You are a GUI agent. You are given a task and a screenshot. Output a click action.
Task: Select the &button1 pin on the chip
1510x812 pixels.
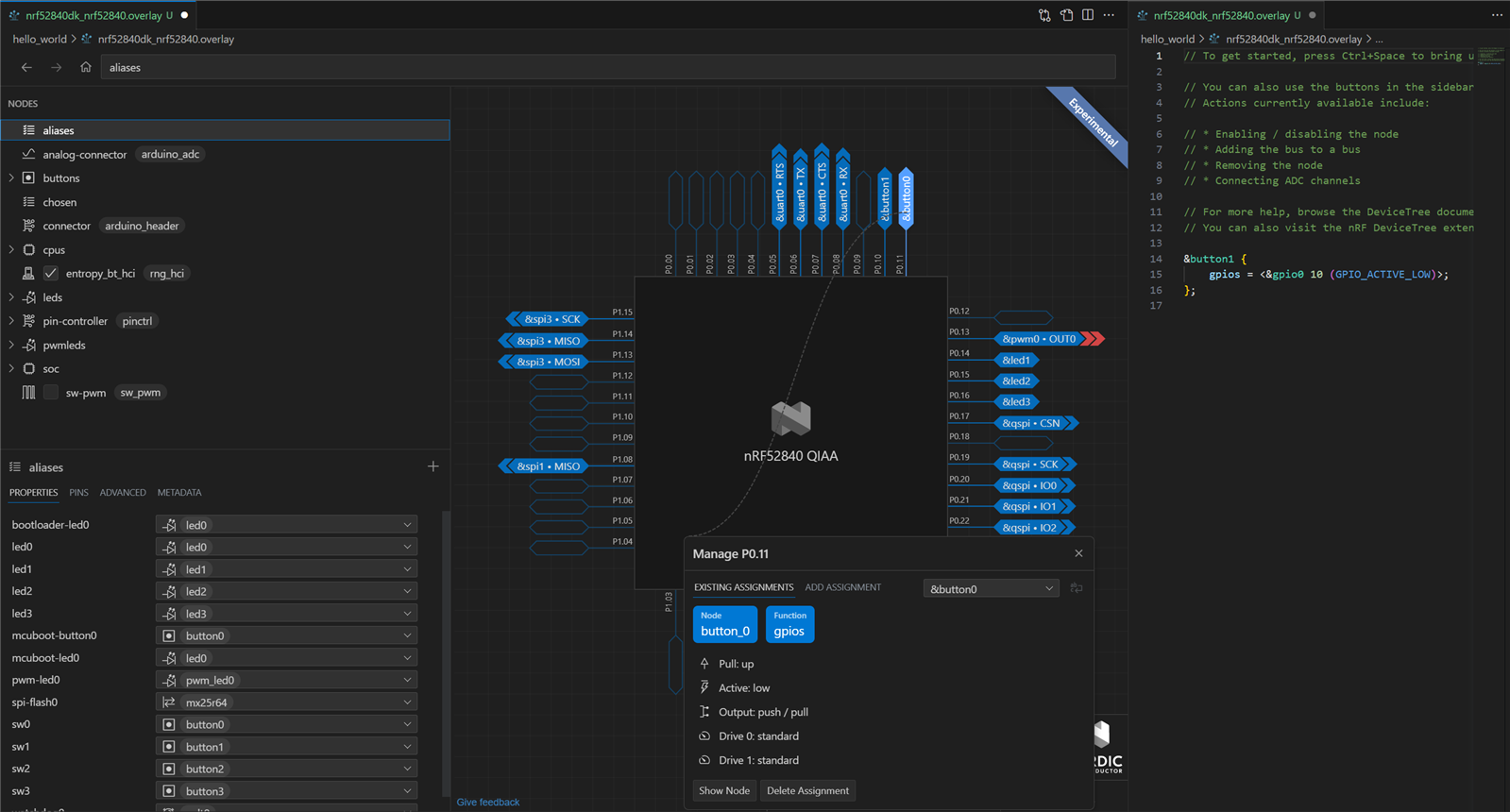tap(885, 198)
